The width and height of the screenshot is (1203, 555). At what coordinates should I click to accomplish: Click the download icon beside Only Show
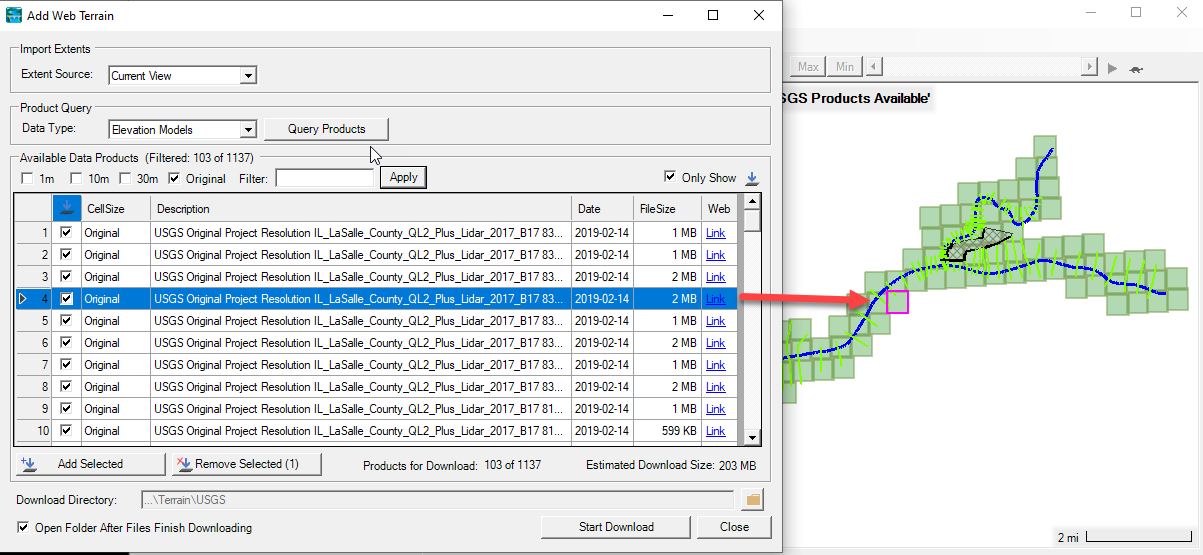[x=752, y=178]
